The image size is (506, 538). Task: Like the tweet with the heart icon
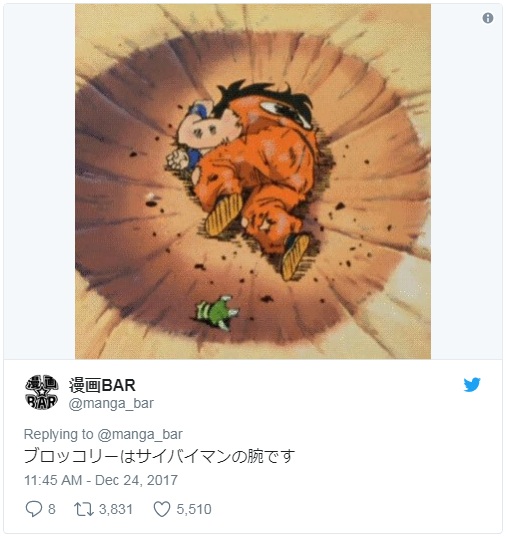coord(162,509)
